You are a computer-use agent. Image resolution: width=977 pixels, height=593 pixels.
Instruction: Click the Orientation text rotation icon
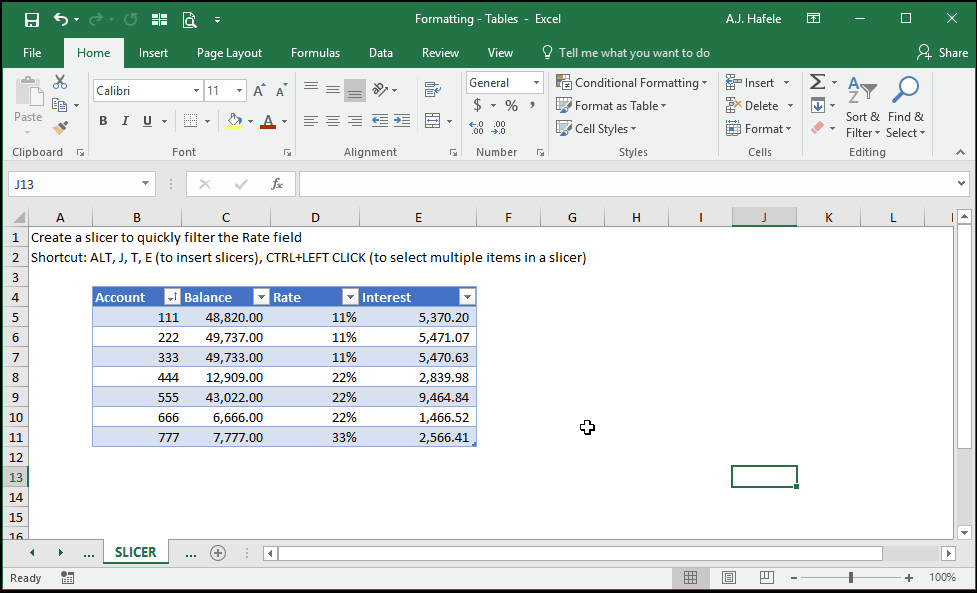[380, 90]
